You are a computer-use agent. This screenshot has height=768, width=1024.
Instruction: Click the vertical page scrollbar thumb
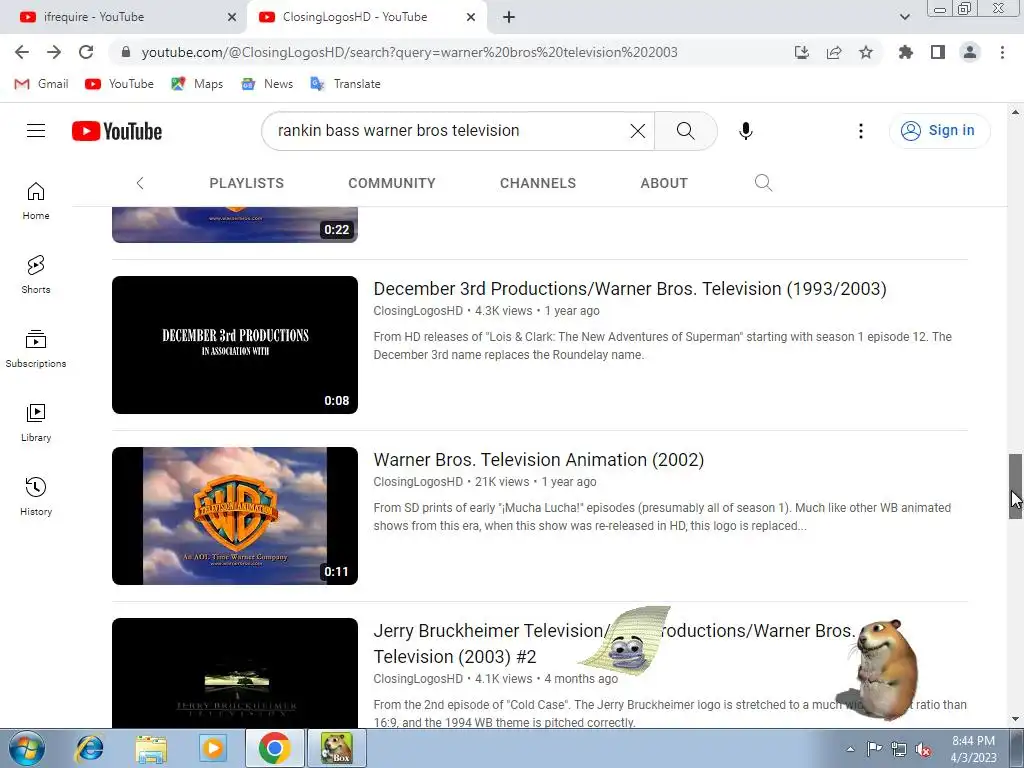coord(1015,486)
